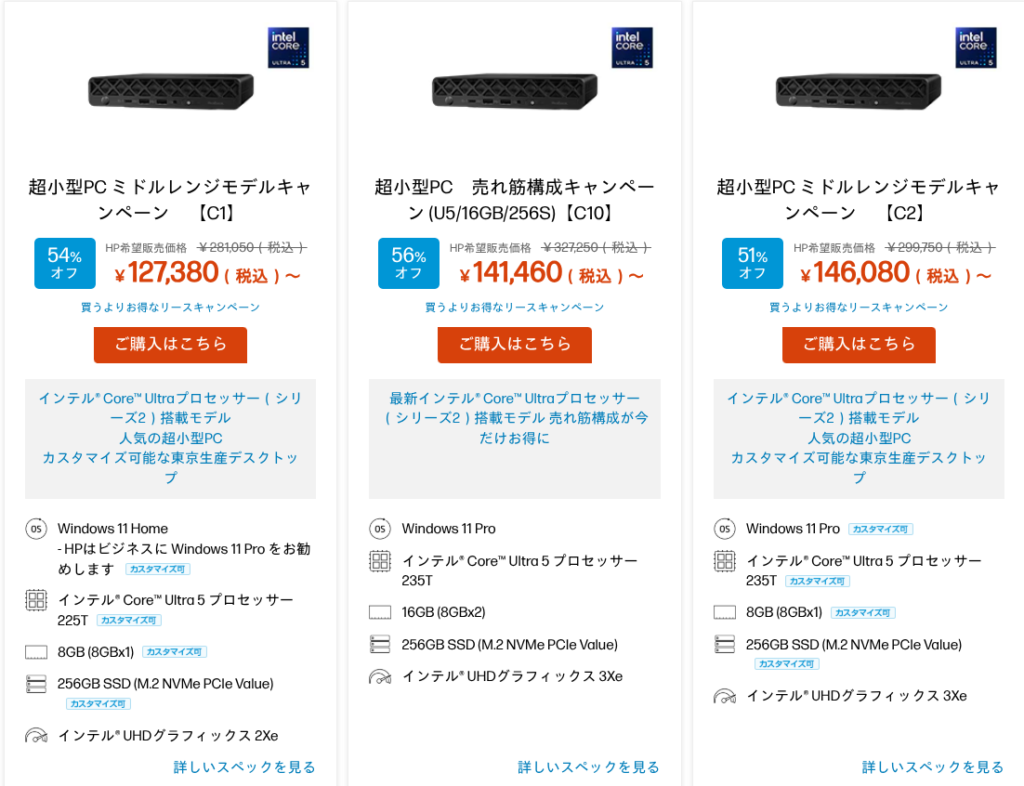1024x786 pixels.
Task: Click the Intel Core Ultra 5 badge on the C1 card
Action: [288, 48]
